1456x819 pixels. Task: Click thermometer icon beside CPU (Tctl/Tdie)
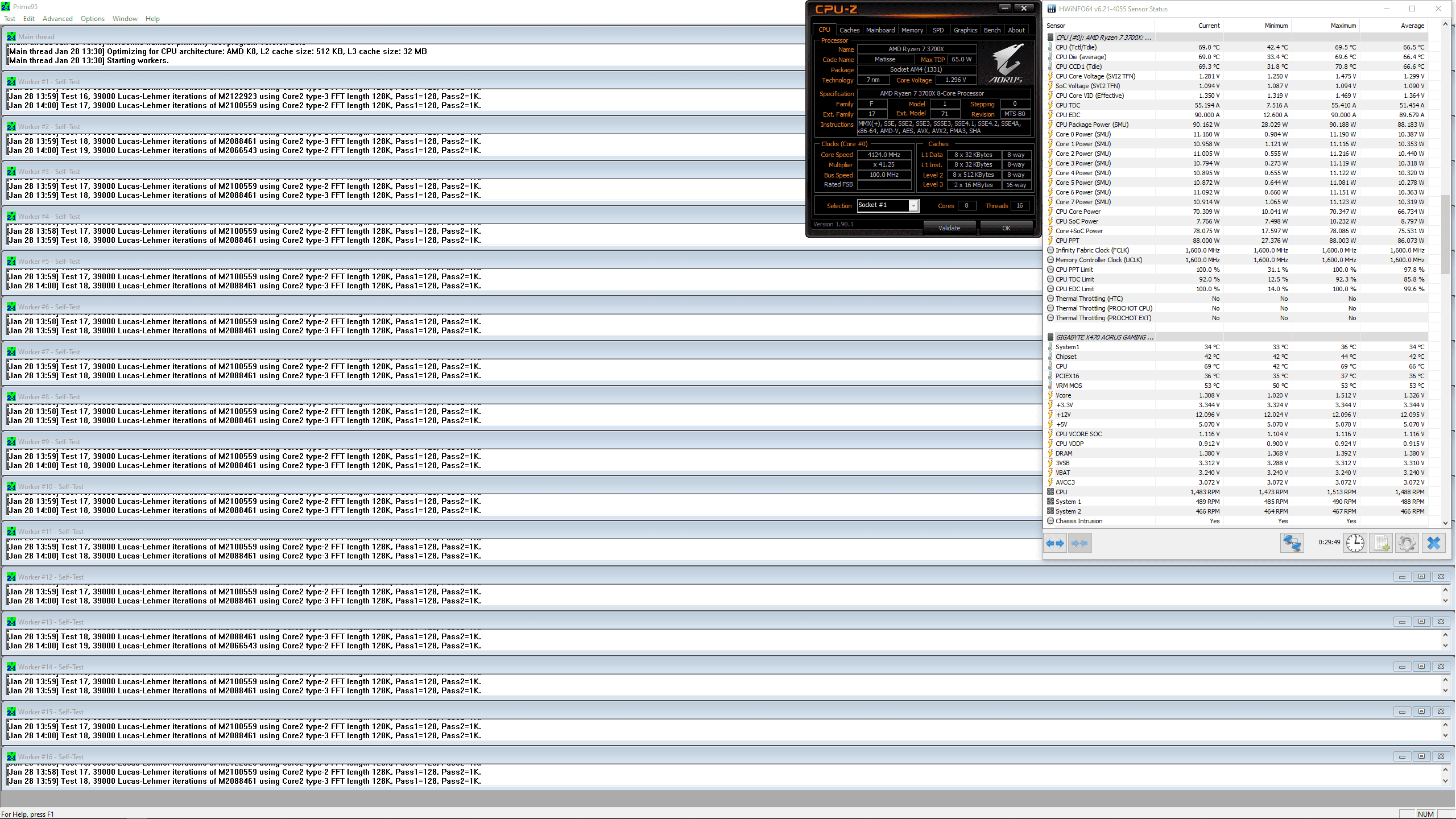tap(1050, 47)
